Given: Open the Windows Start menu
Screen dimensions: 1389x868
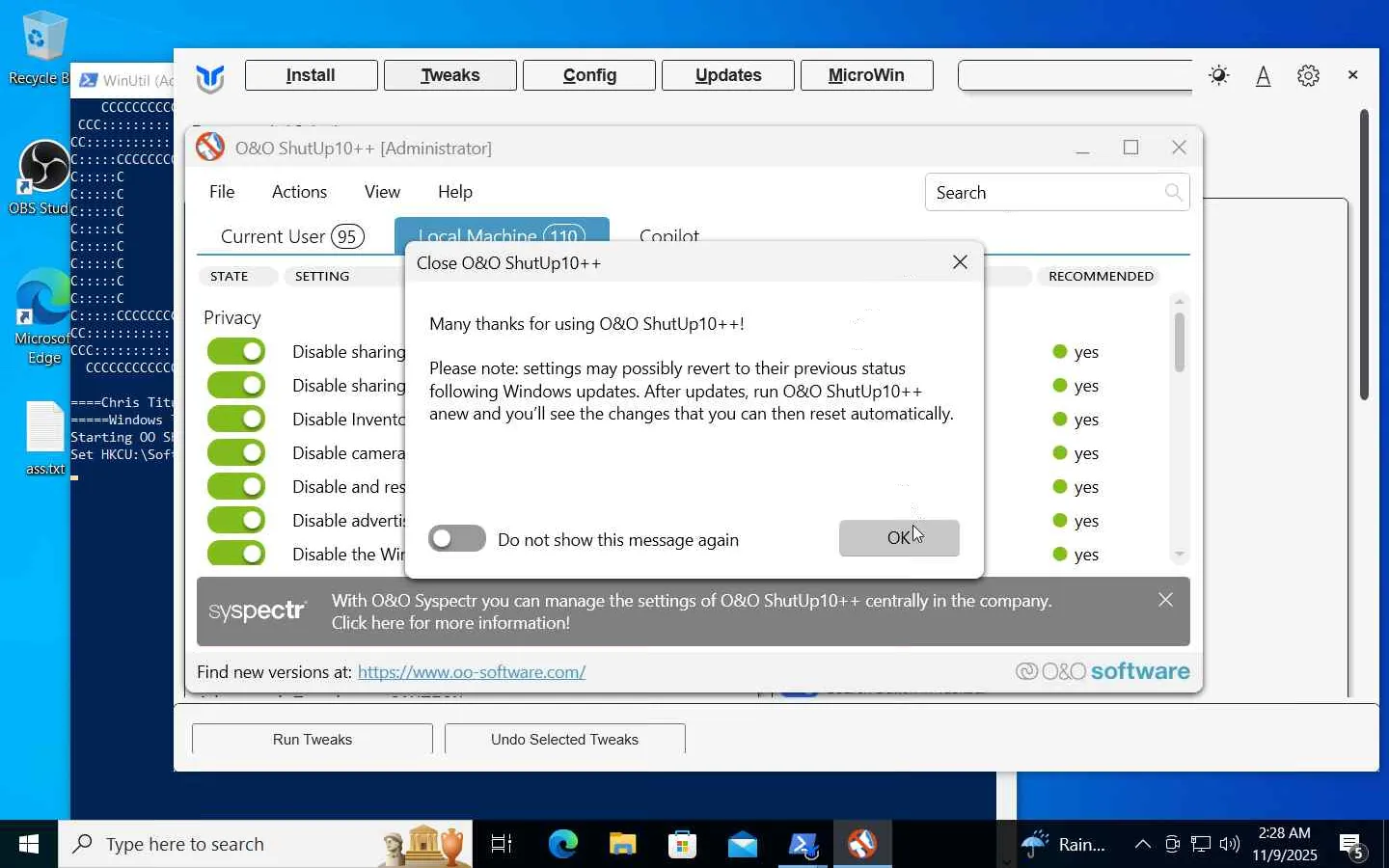Looking at the screenshot, I should point(29,844).
